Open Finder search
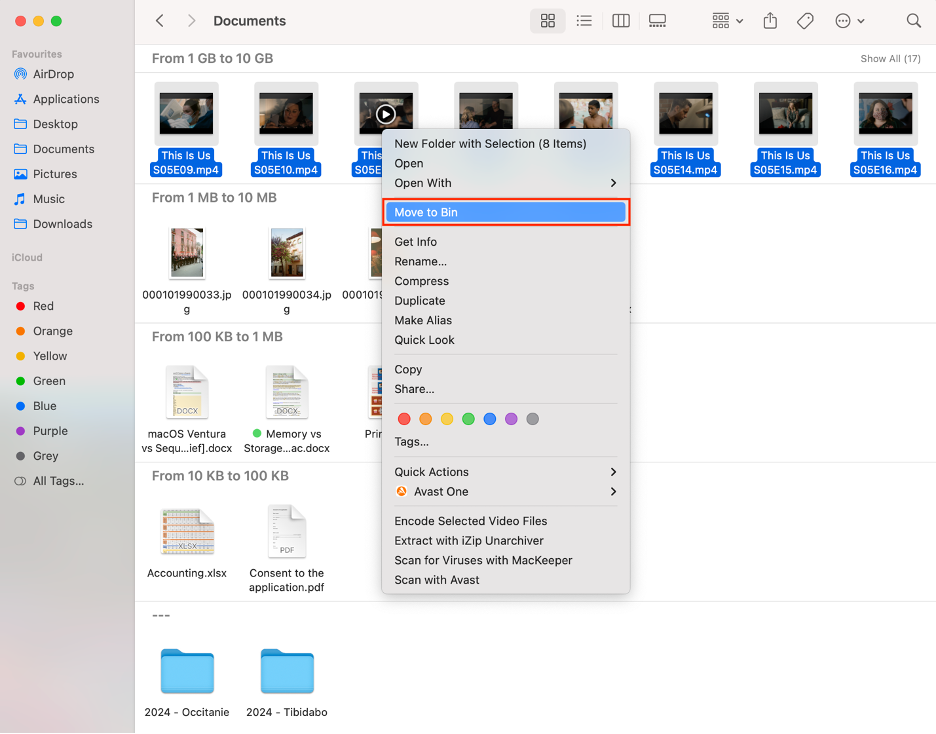The height and width of the screenshot is (734, 936). [913, 20]
